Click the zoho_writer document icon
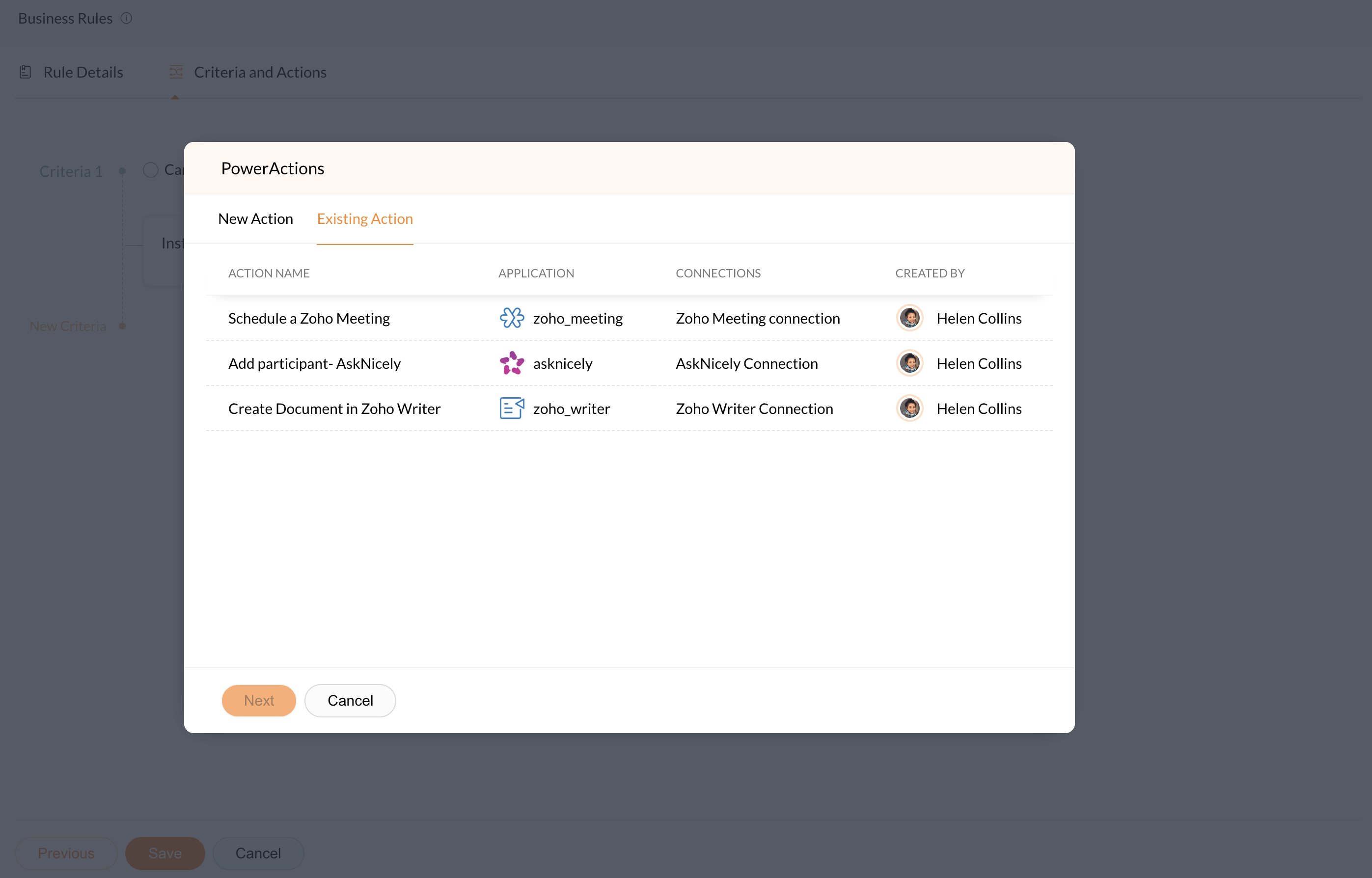1372x878 pixels. (x=511, y=408)
